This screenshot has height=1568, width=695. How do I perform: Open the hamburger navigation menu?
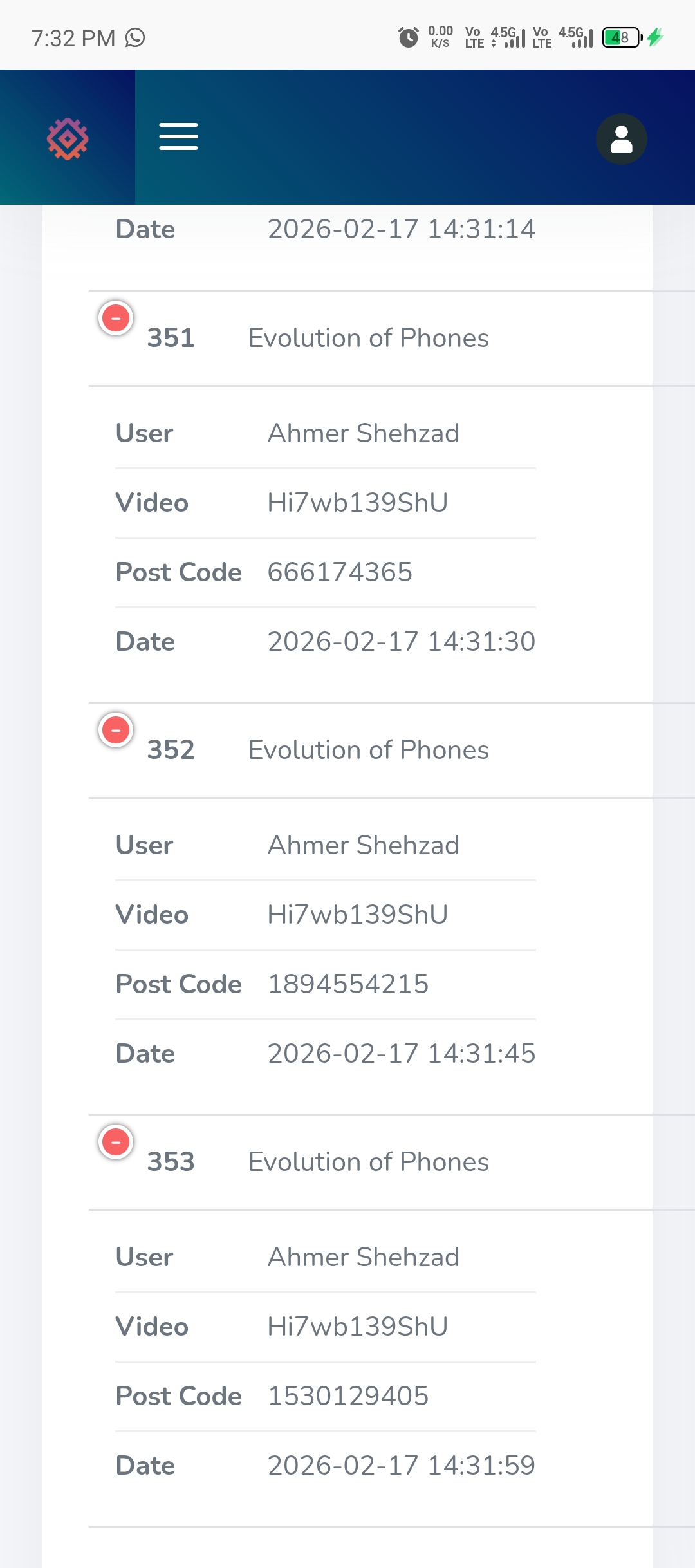pos(178,136)
